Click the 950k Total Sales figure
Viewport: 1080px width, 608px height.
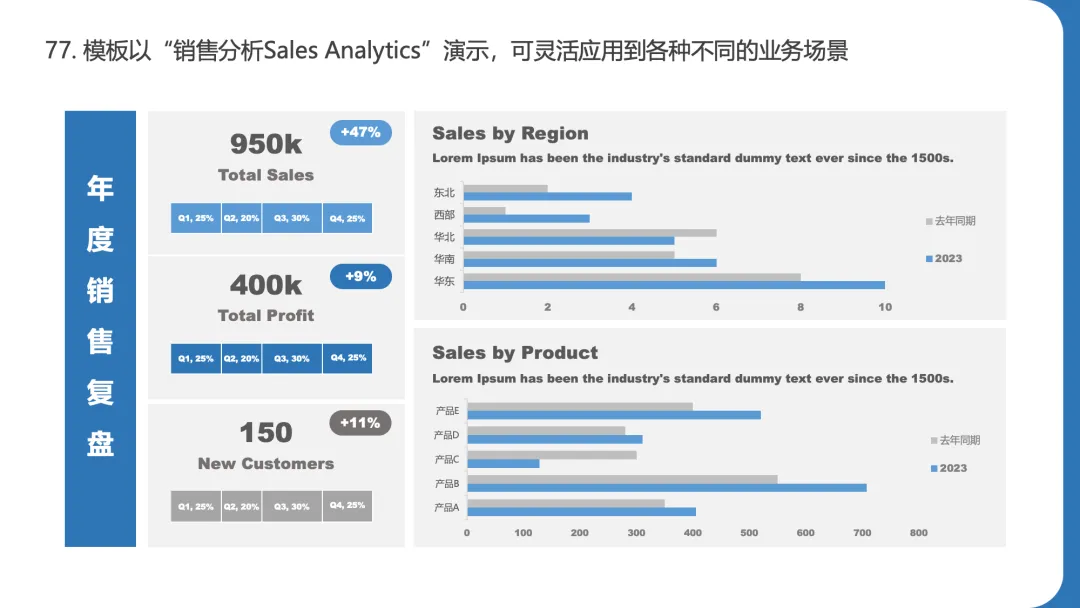(x=266, y=144)
